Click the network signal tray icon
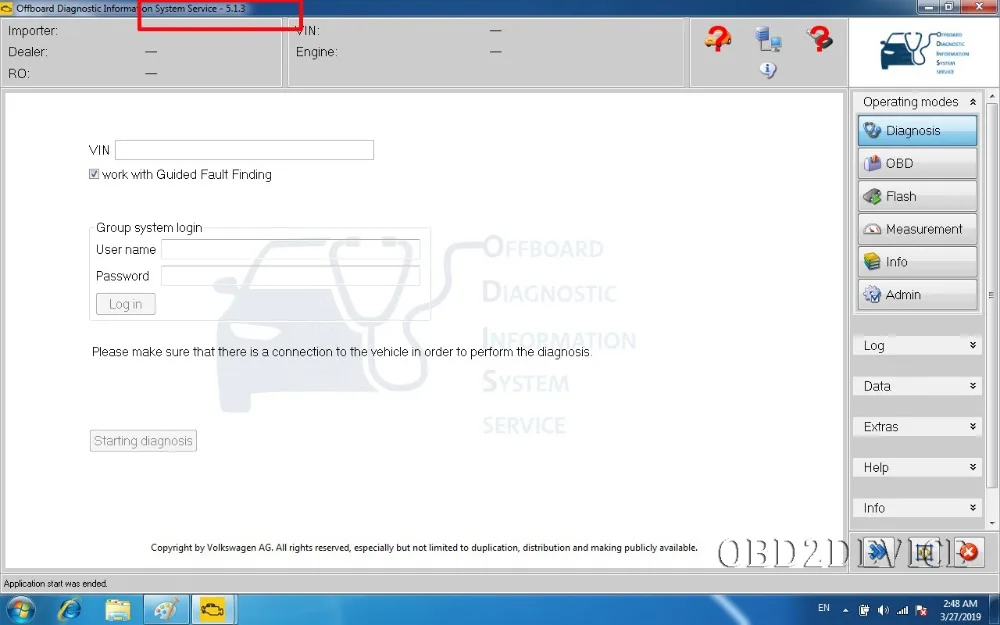 [x=902, y=610]
